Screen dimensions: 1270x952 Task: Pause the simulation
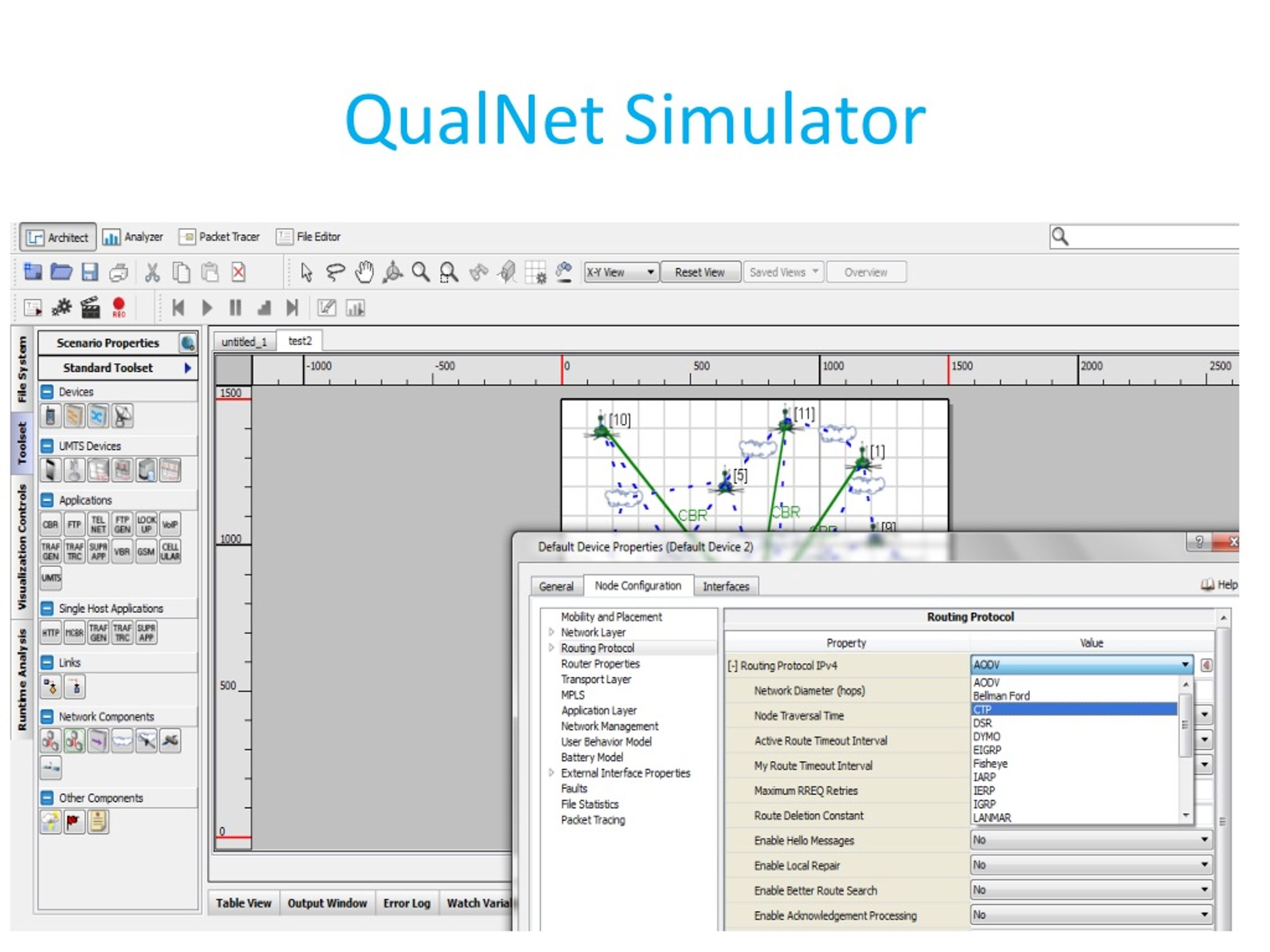(236, 308)
